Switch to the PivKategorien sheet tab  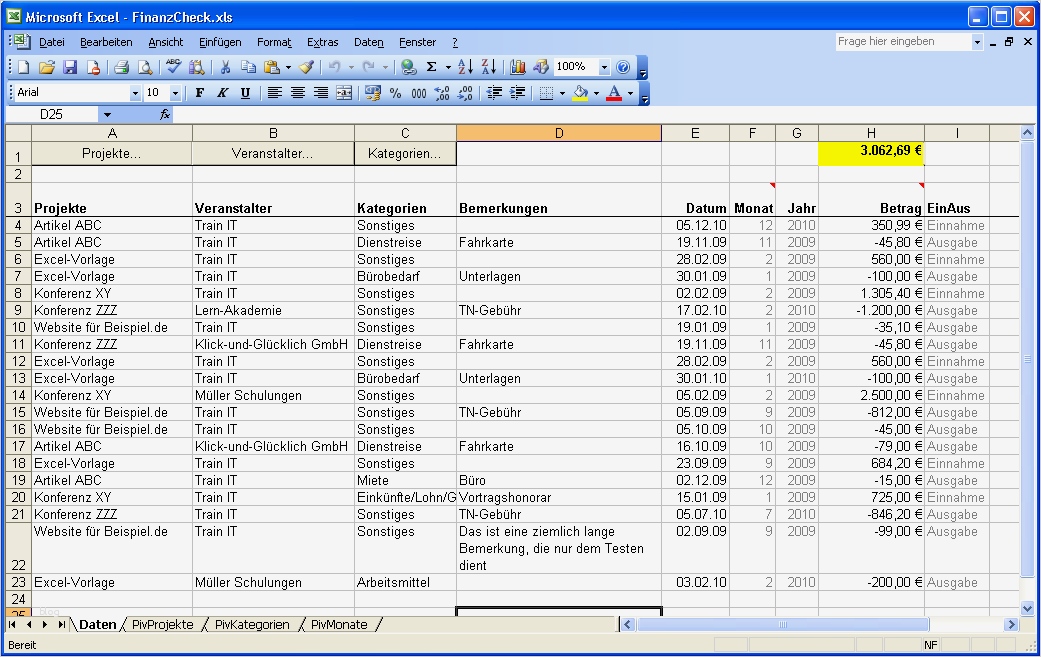[x=252, y=625]
